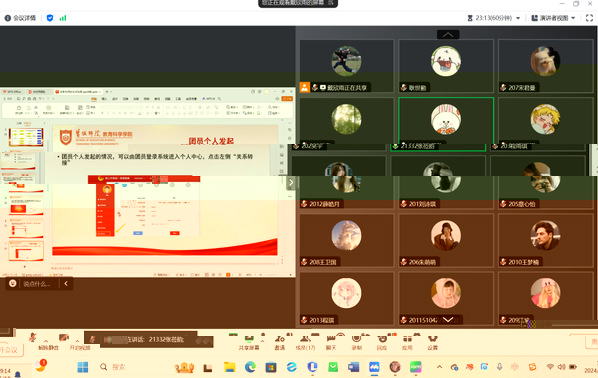Open meeting 设置 settings icon
The width and height of the screenshot is (598, 378).
[x=432, y=342]
